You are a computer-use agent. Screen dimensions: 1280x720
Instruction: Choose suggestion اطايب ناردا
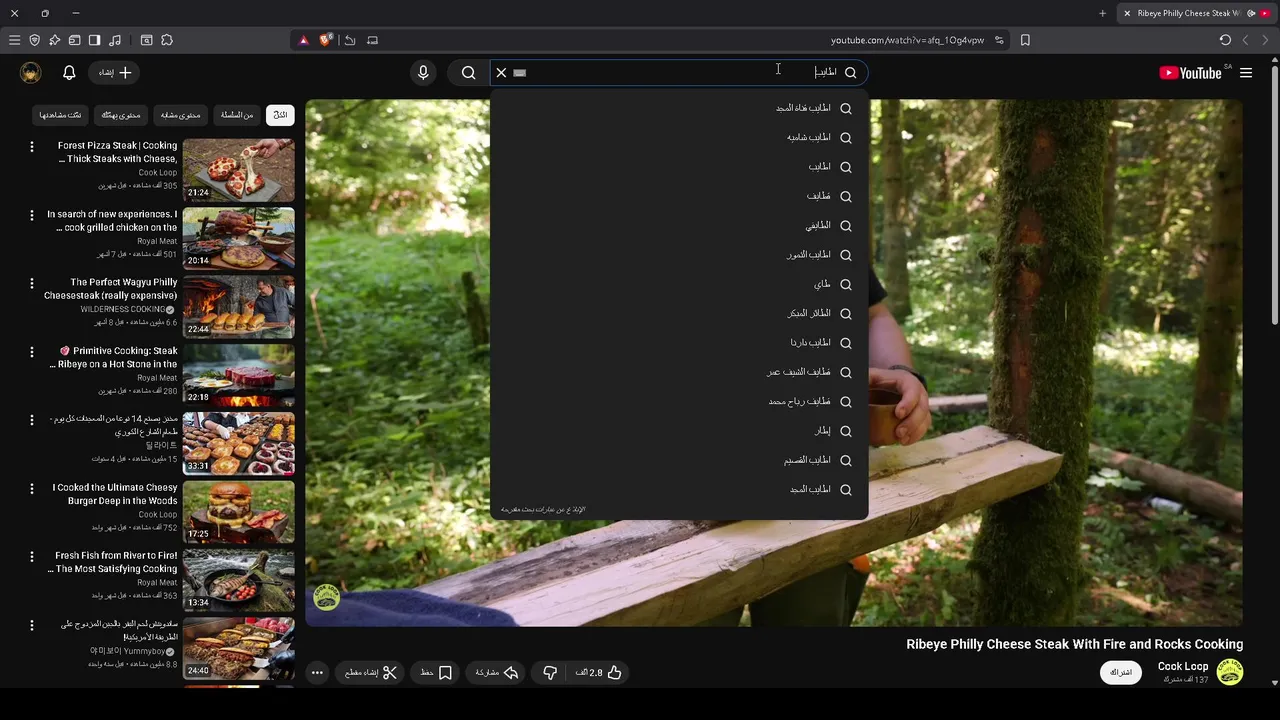[679, 342]
